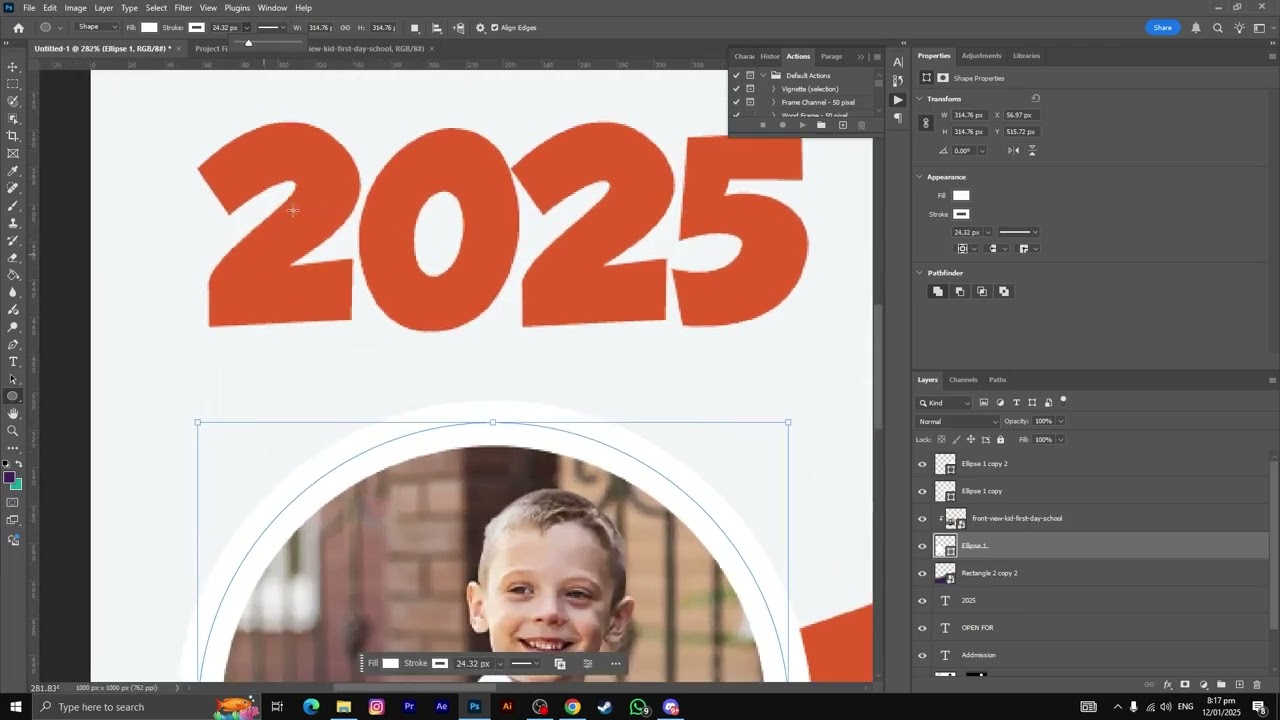Open the gear settings in options bar

[480, 28]
